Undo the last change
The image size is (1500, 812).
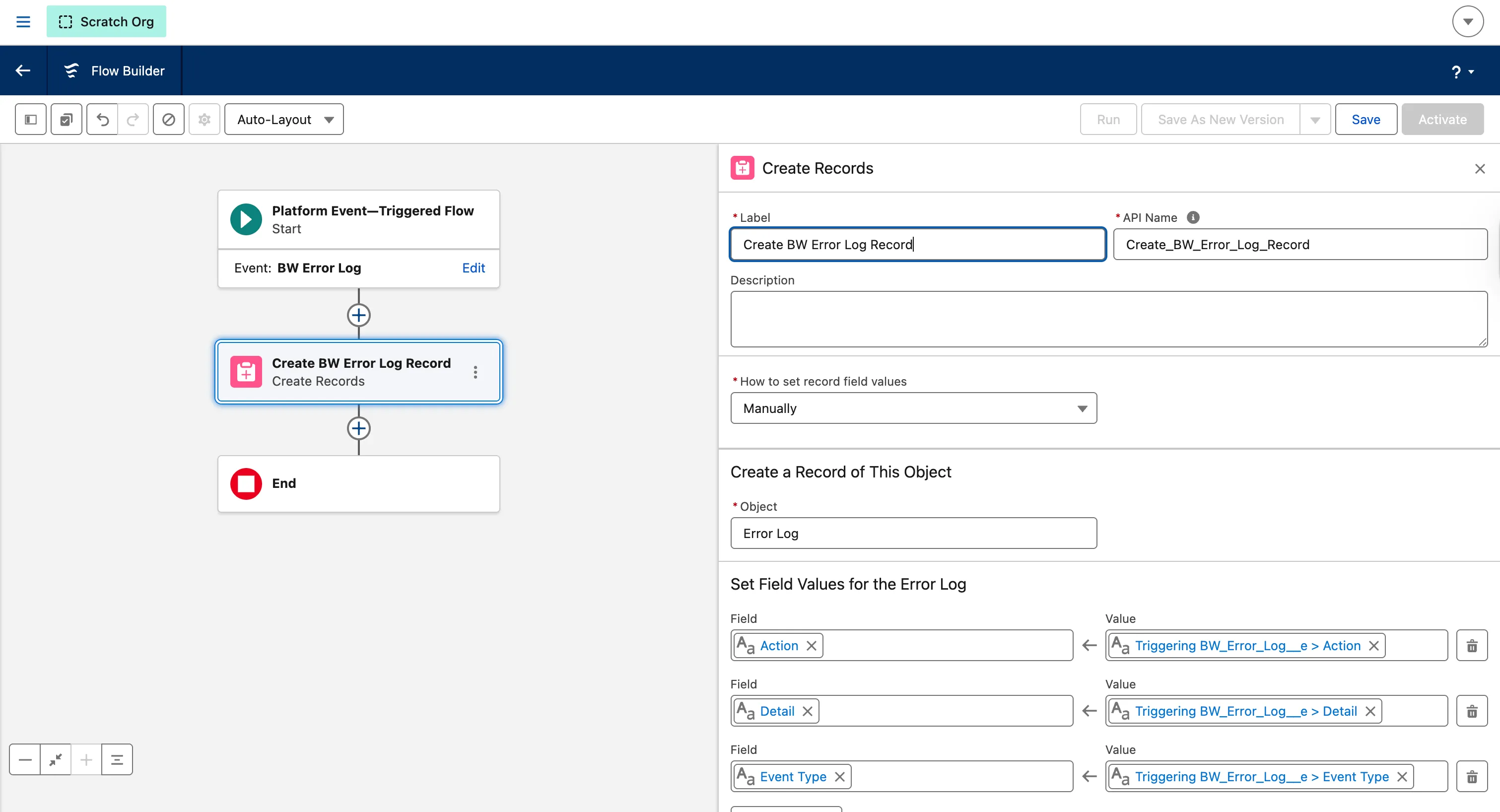[x=102, y=119]
